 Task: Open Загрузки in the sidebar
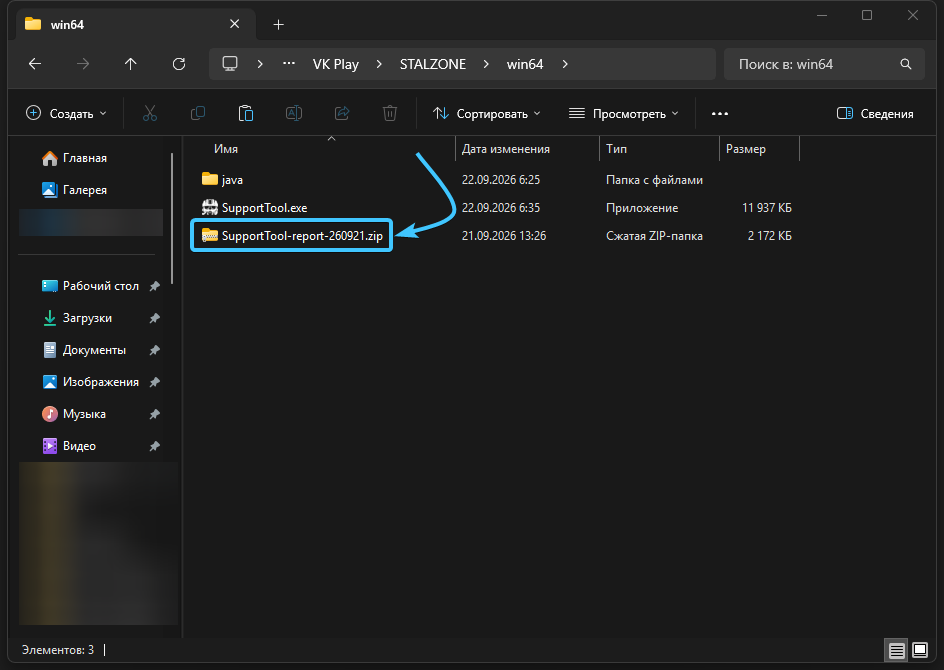point(77,318)
